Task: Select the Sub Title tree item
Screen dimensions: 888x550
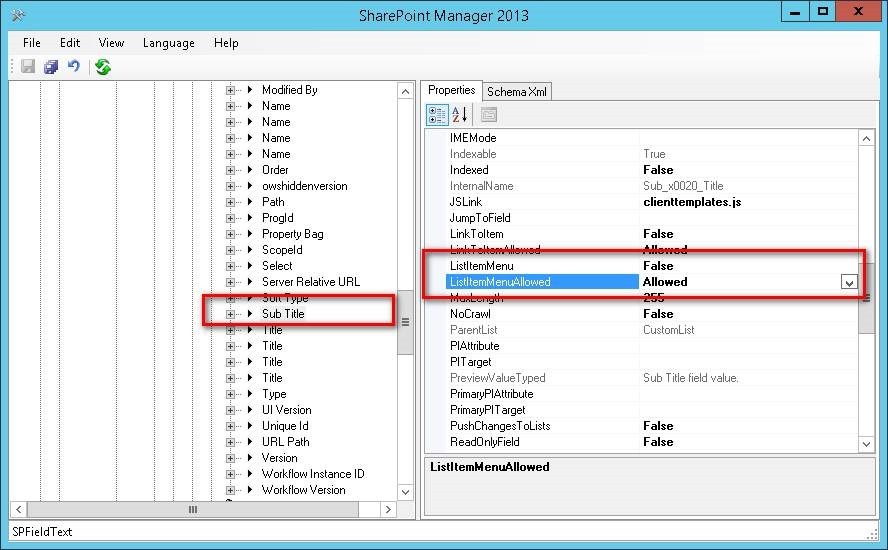Action: pos(283,314)
